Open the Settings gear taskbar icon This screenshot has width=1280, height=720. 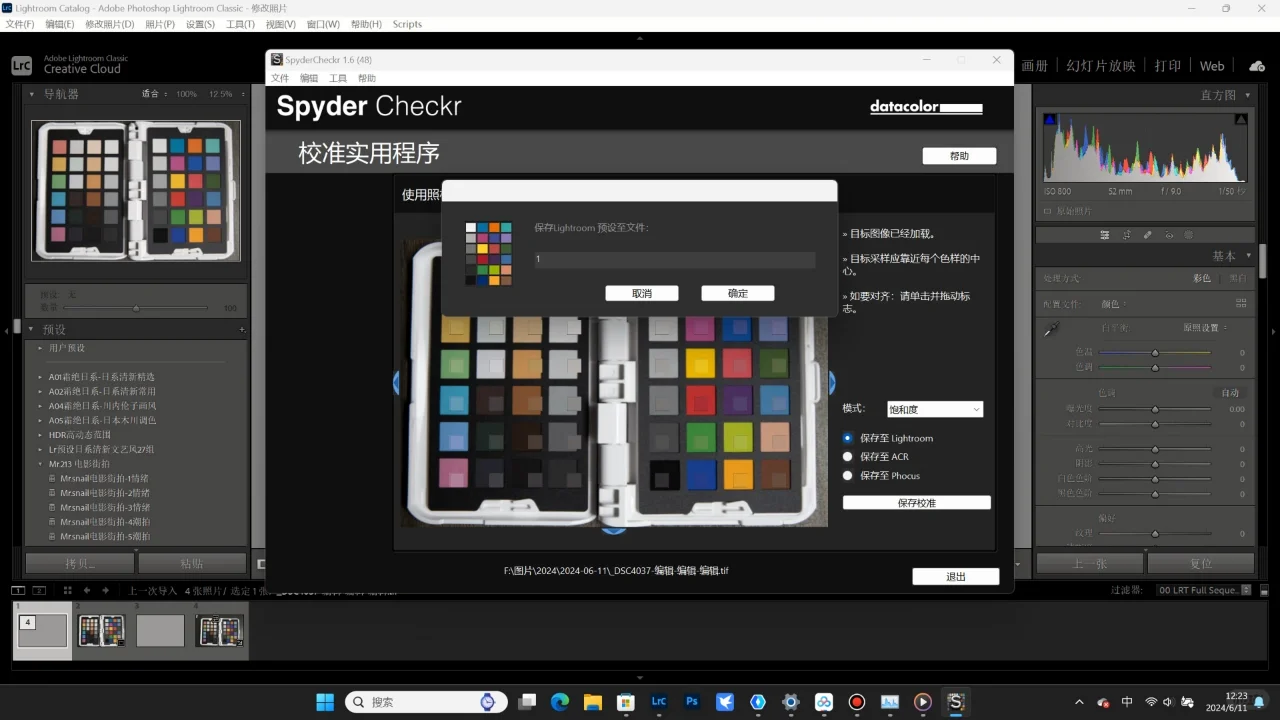pos(790,702)
